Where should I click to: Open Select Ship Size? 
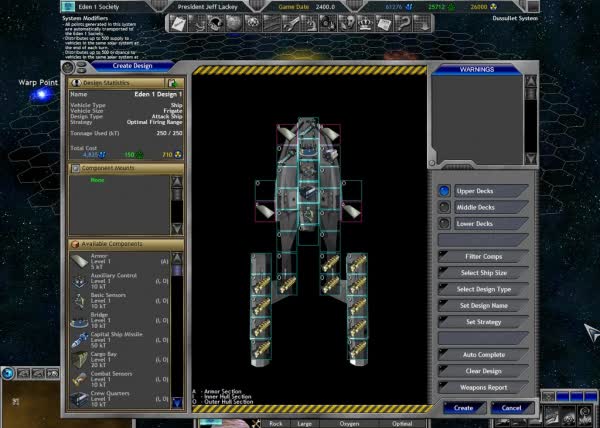483,273
